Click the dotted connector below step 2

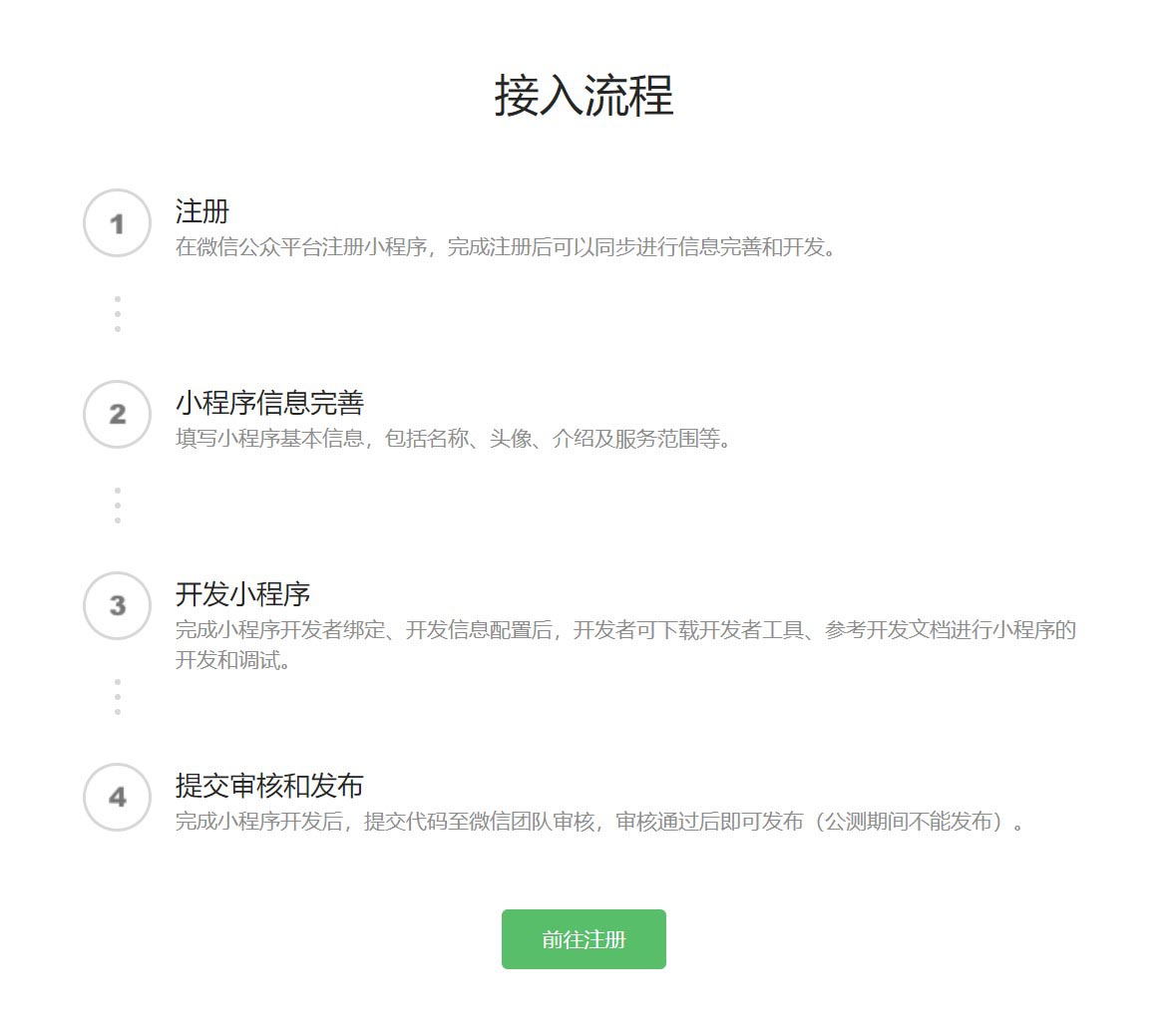click(118, 506)
